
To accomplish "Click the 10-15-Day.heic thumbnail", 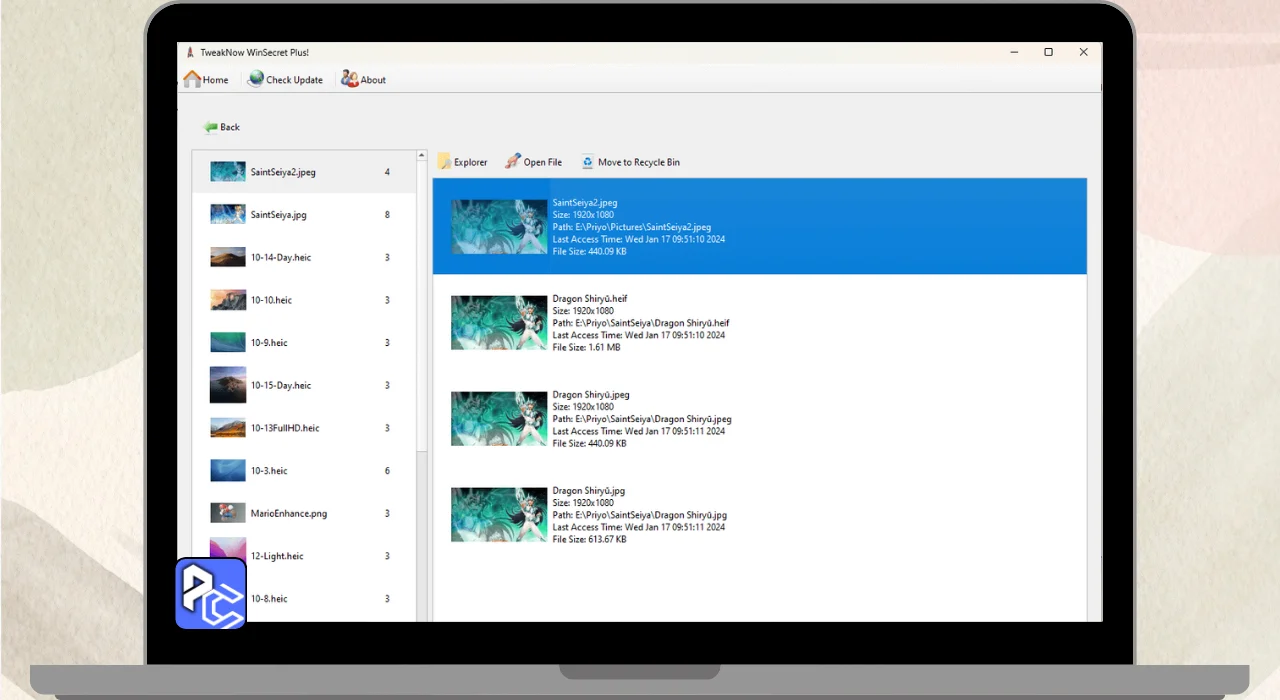I will click(x=228, y=385).
